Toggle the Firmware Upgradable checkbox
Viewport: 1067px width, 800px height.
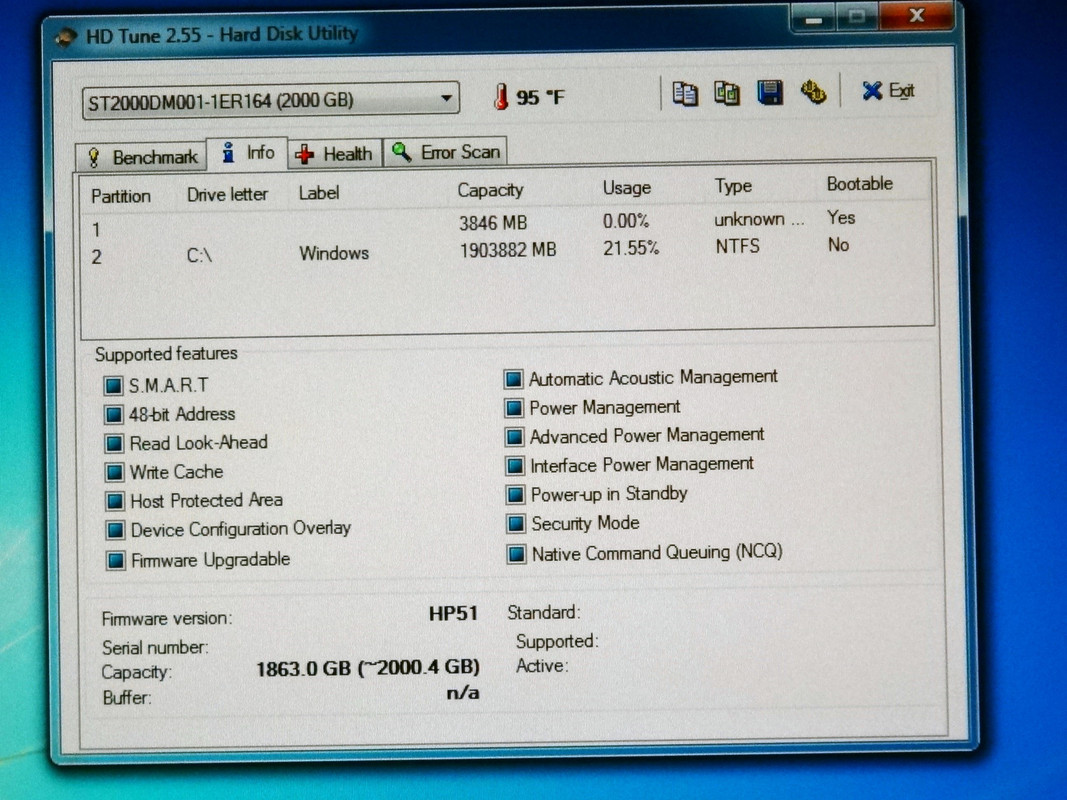(x=116, y=561)
